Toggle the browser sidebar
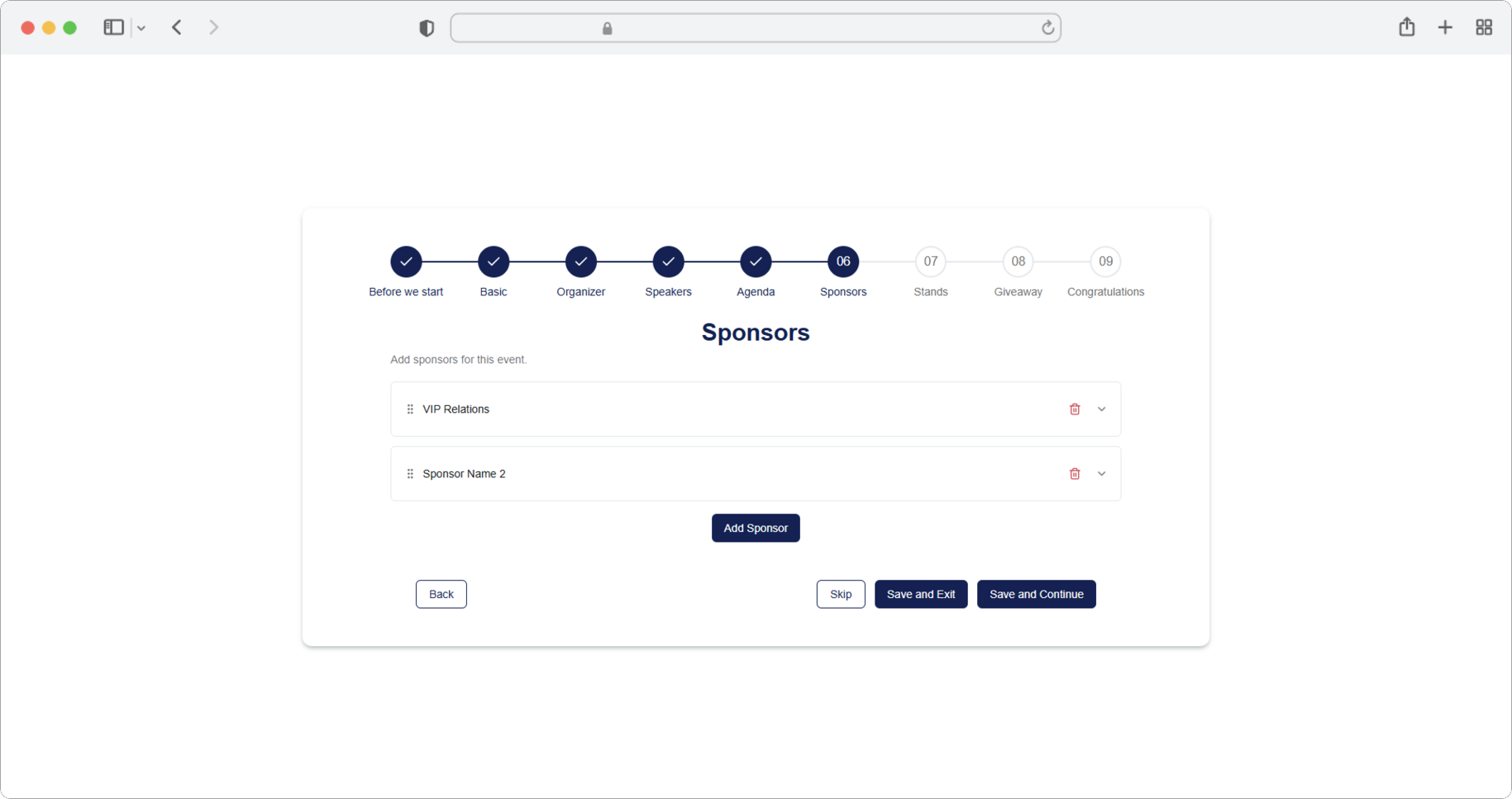Image resolution: width=1512 pixels, height=799 pixels. coord(113,27)
